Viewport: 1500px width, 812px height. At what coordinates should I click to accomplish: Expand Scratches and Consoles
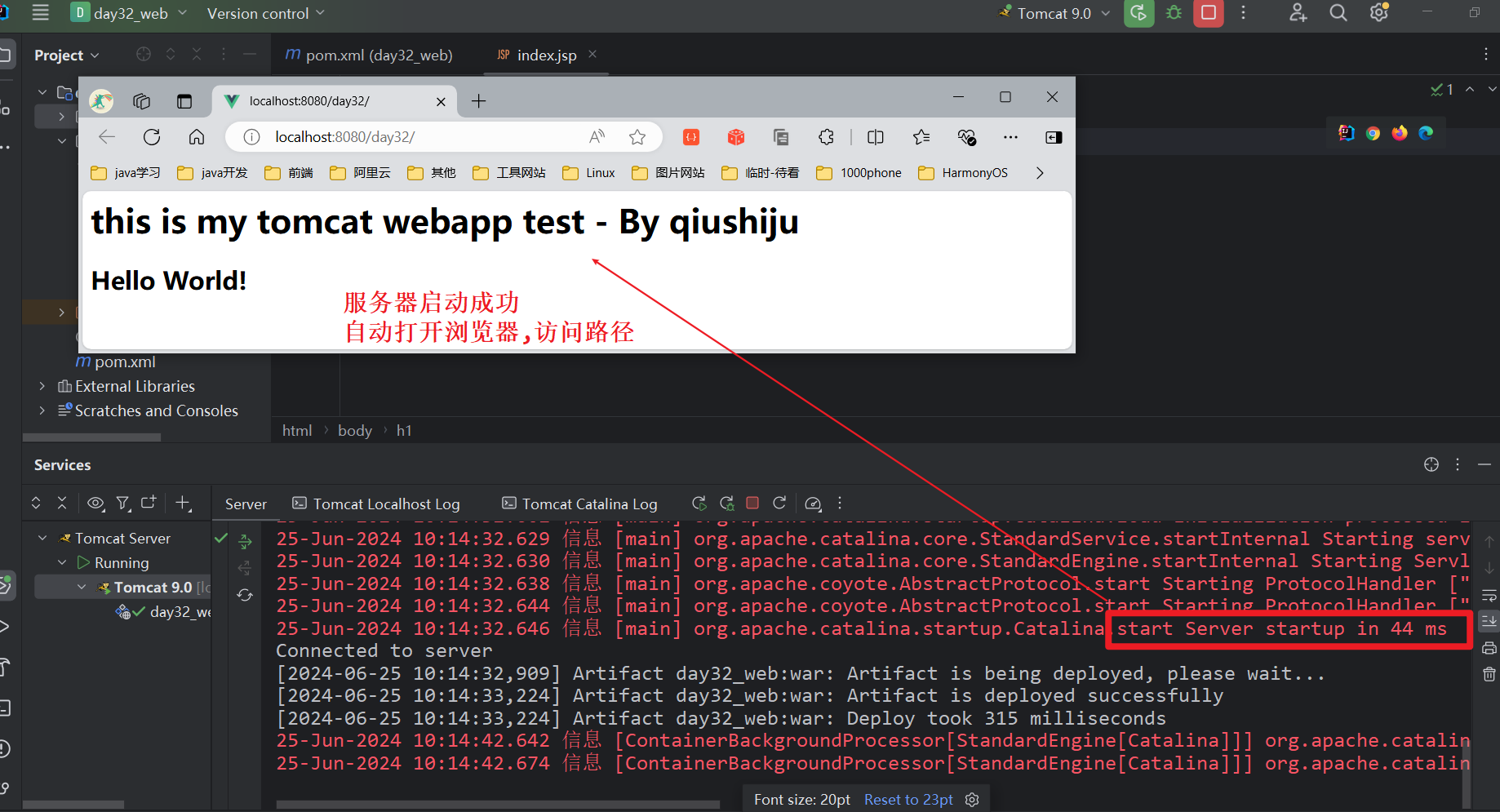(42, 410)
